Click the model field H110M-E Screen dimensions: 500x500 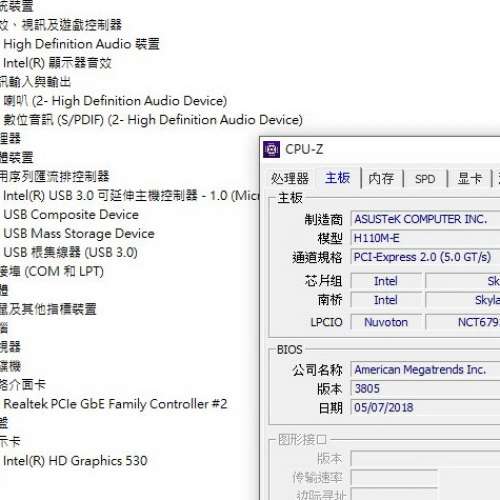pyautogui.click(x=425, y=238)
